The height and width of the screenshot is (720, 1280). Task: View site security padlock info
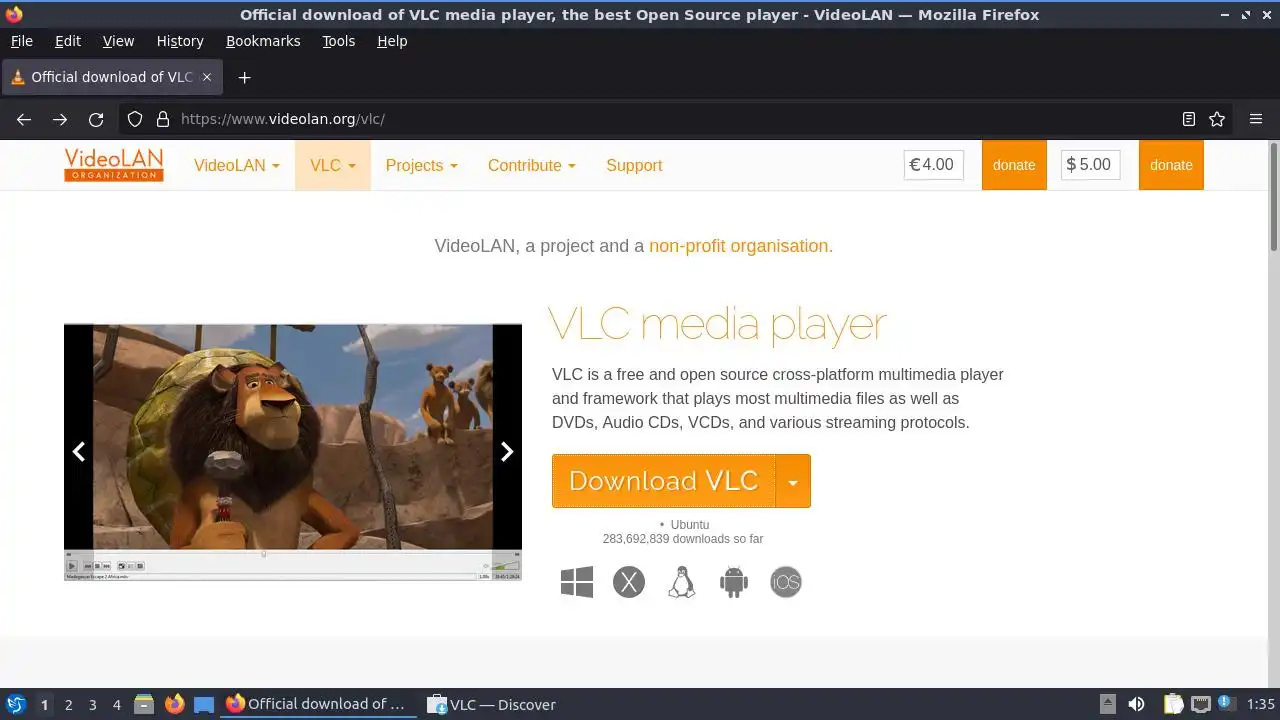(163, 119)
